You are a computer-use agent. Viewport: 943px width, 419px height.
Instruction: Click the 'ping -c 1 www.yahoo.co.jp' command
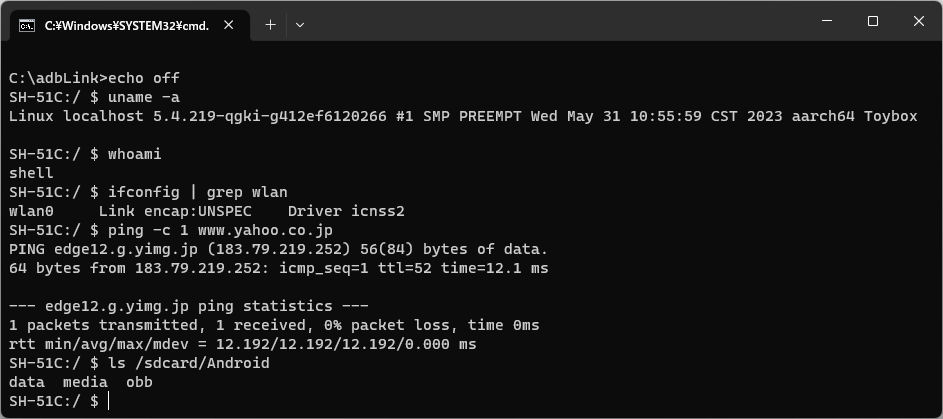click(221, 231)
